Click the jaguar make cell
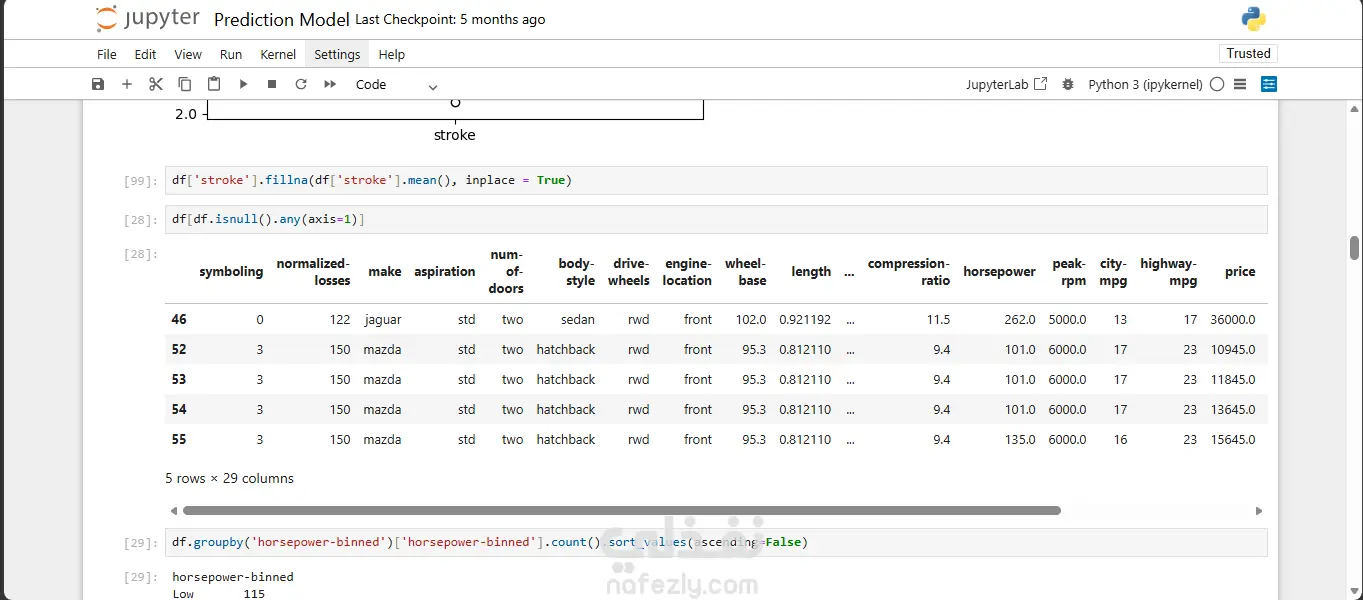The height and width of the screenshot is (600, 1363). [x=383, y=320]
